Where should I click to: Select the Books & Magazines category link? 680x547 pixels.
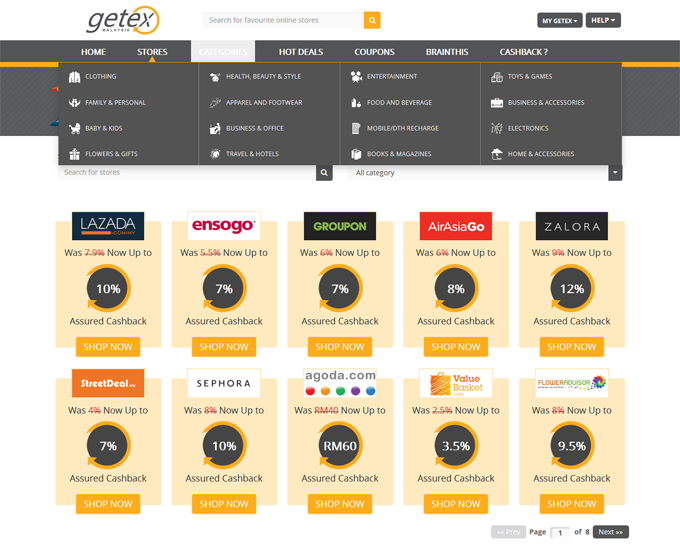[x=399, y=154]
